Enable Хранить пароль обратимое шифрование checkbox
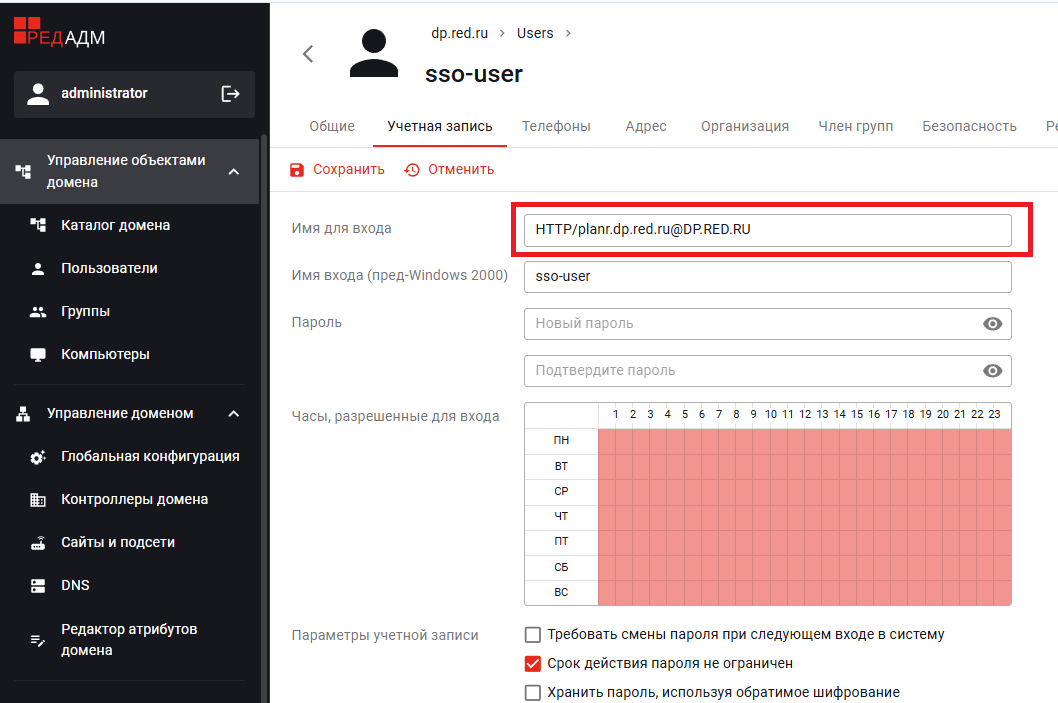Image resolution: width=1058 pixels, height=703 pixels. pos(533,692)
